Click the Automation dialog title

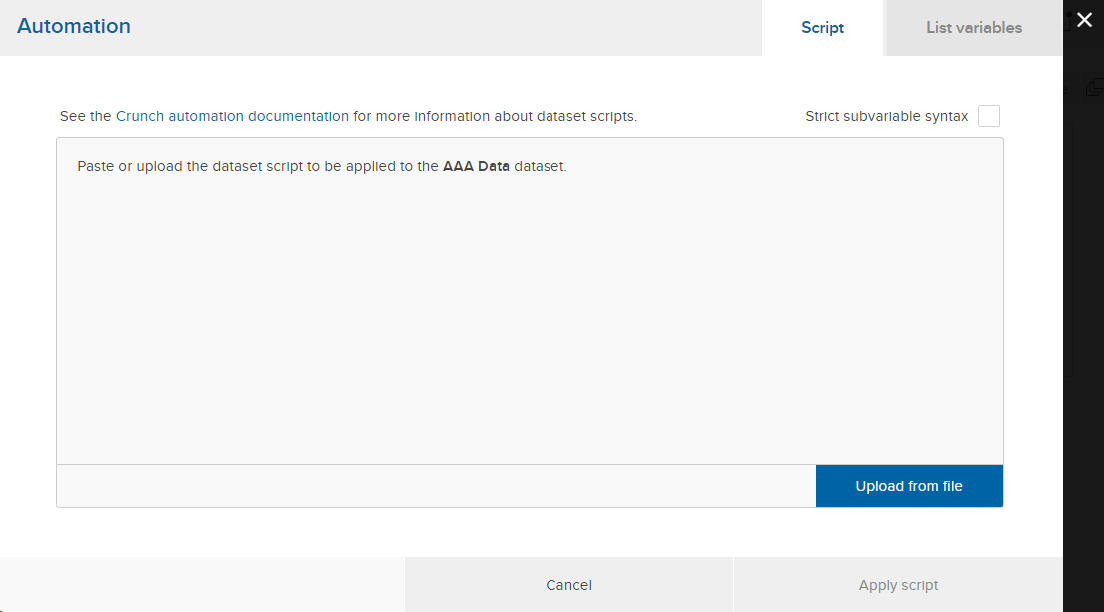(x=74, y=26)
